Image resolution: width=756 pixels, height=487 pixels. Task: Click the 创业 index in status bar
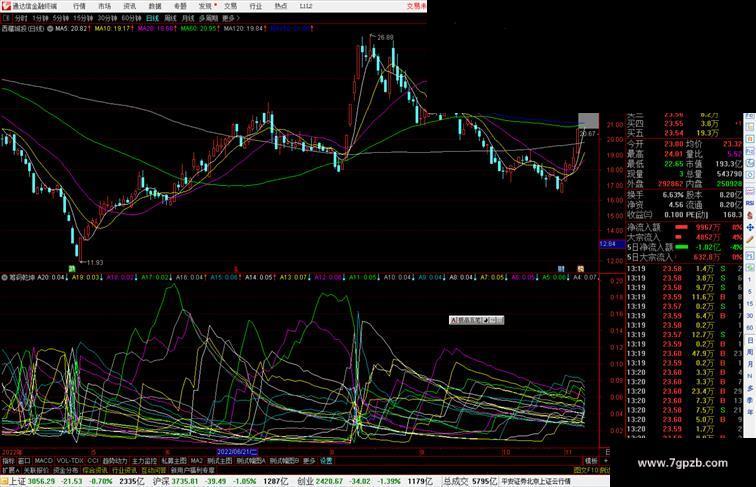(305, 481)
